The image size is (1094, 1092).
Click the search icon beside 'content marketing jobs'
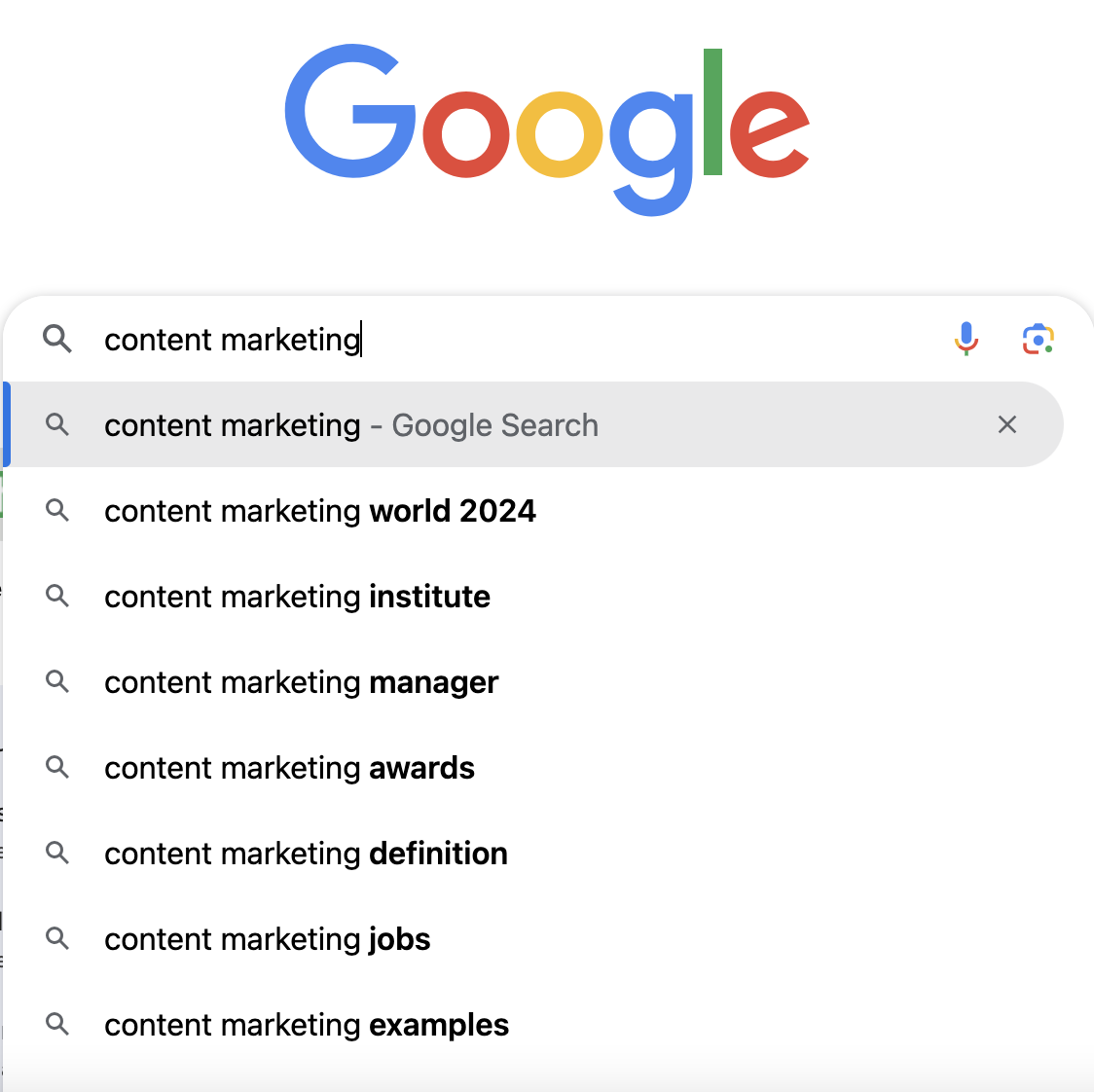point(57,938)
